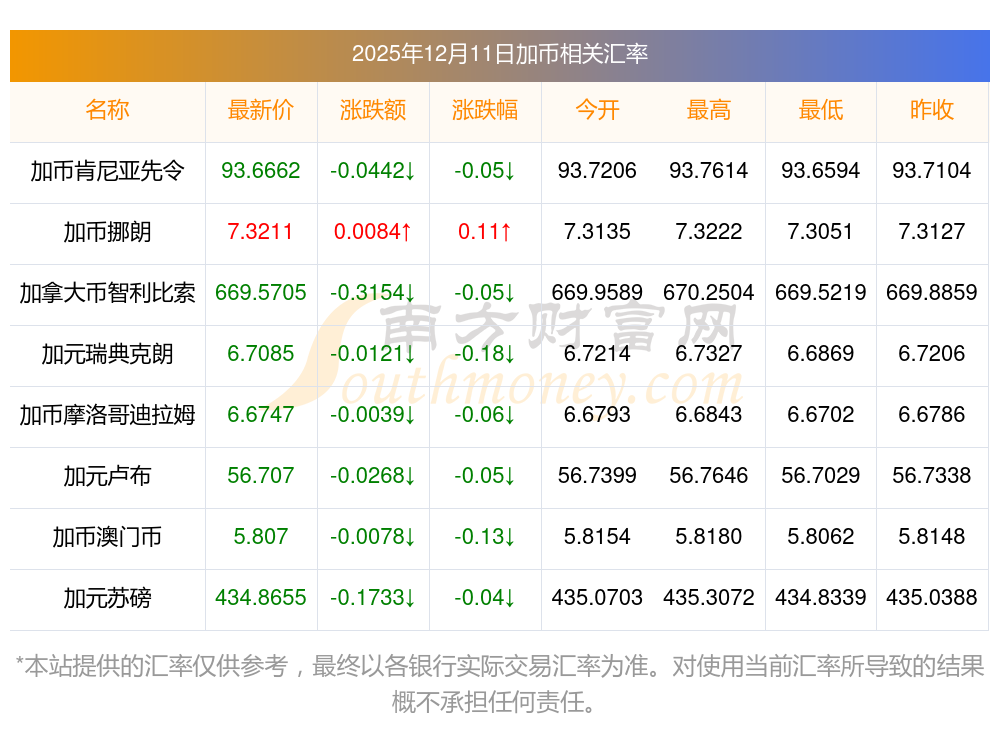Select the 最新价 column header
Screen dimensions: 1000x733
coord(261,110)
